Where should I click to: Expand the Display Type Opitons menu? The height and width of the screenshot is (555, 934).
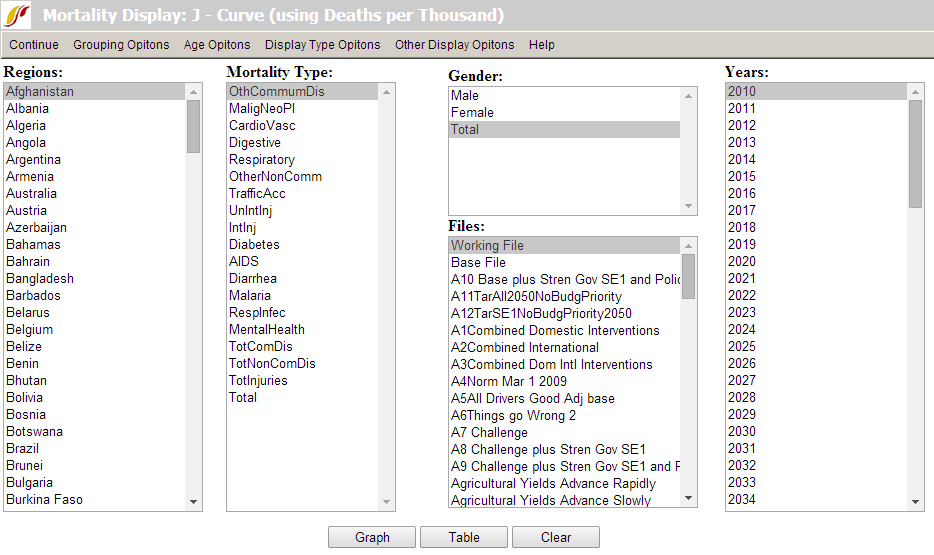click(322, 45)
